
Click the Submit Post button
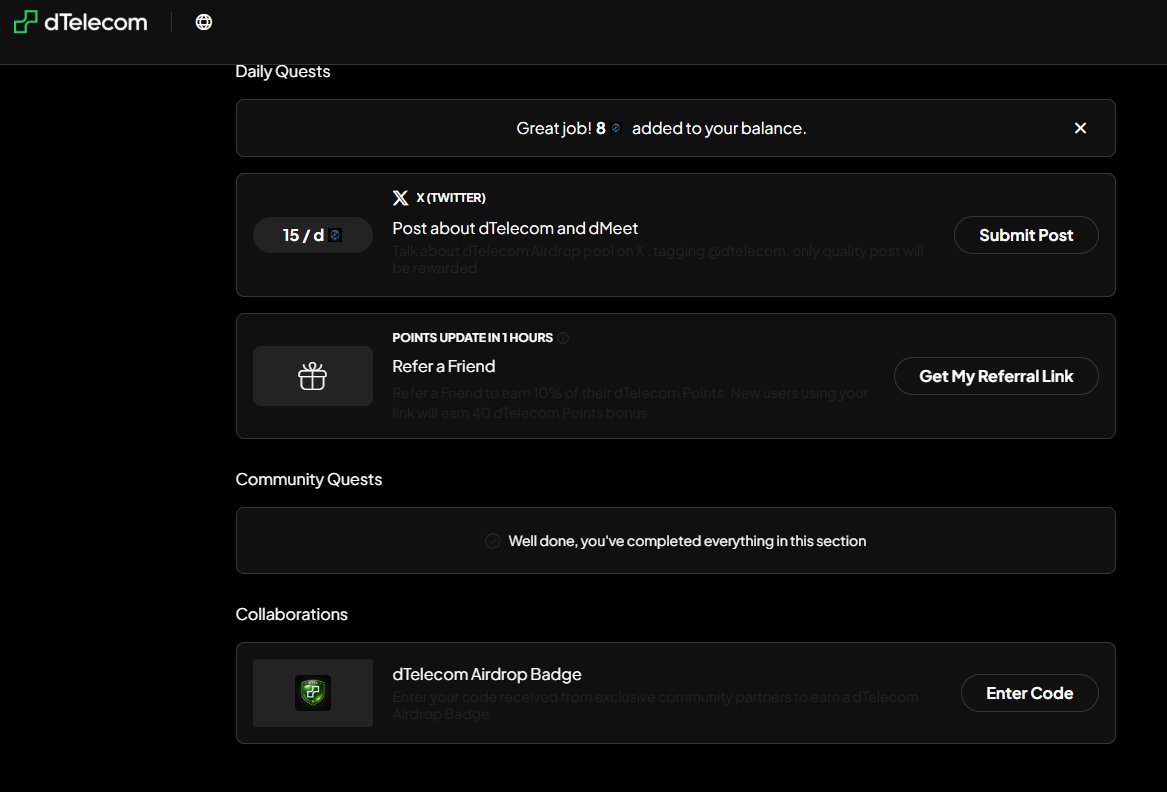[1026, 235]
